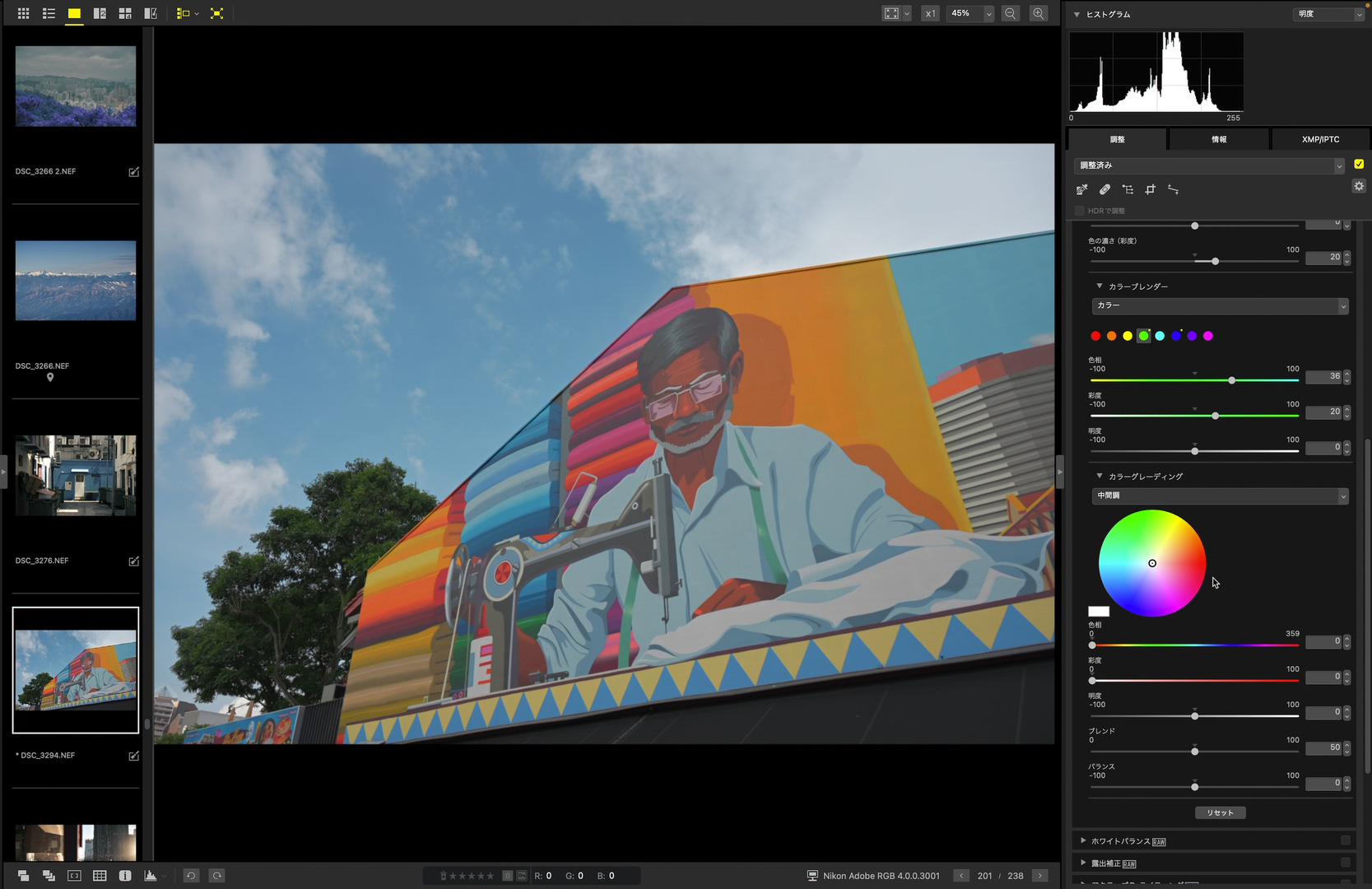Expand the ホワイトバランス section
Viewport: 1372px width, 889px height.
coord(1083,840)
